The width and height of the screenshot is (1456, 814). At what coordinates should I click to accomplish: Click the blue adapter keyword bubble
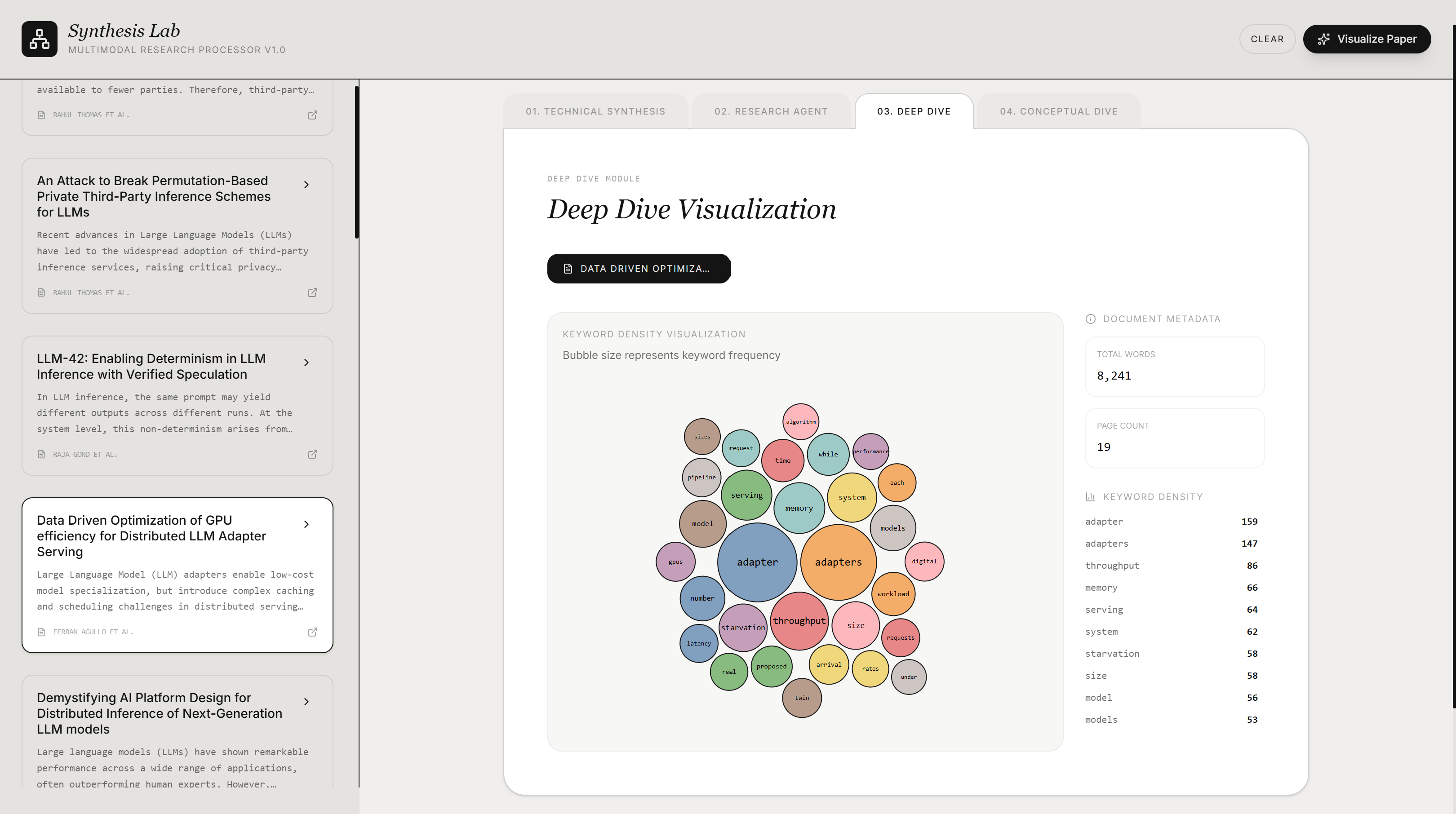click(757, 562)
